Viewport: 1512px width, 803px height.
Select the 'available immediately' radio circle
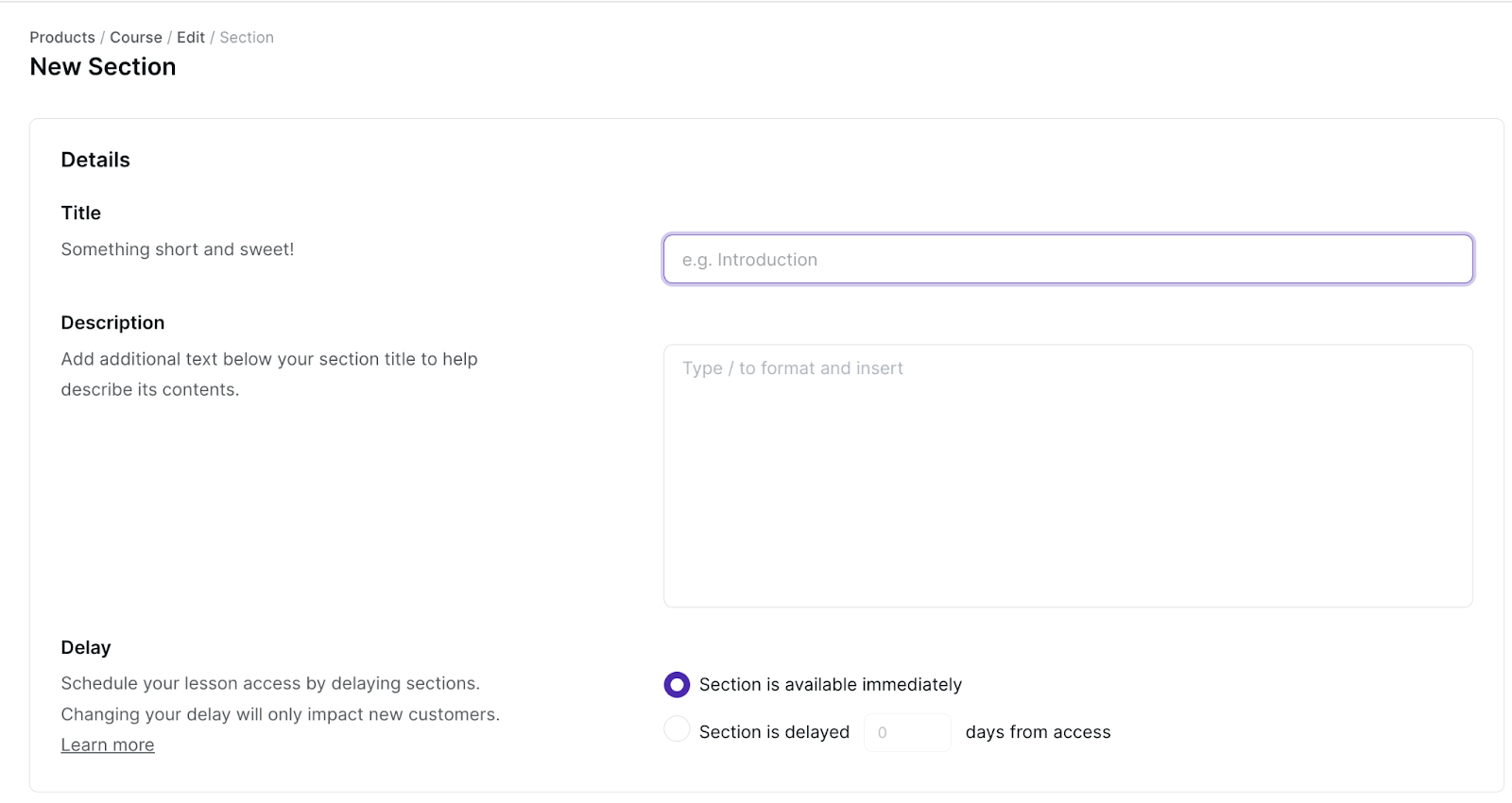click(677, 685)
